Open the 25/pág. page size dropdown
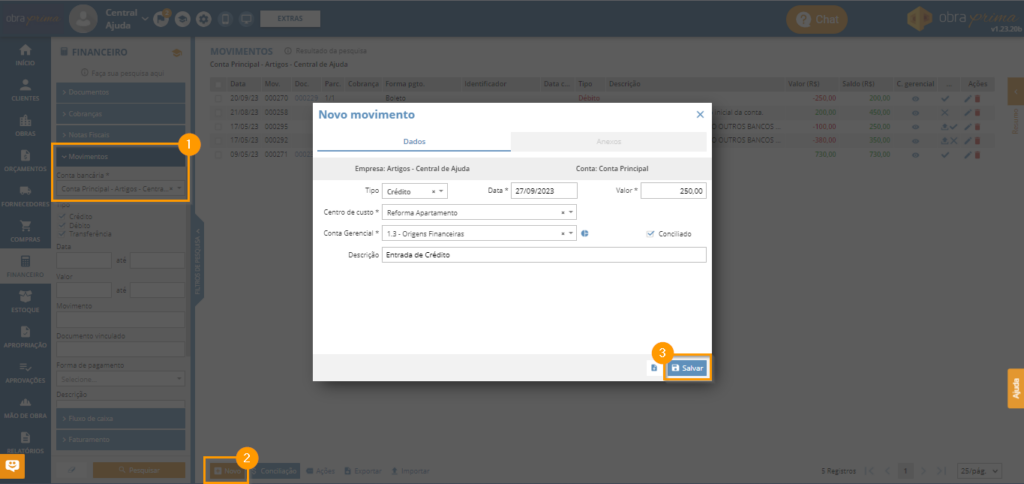The image size is (1024, 484). coord(979,470)
